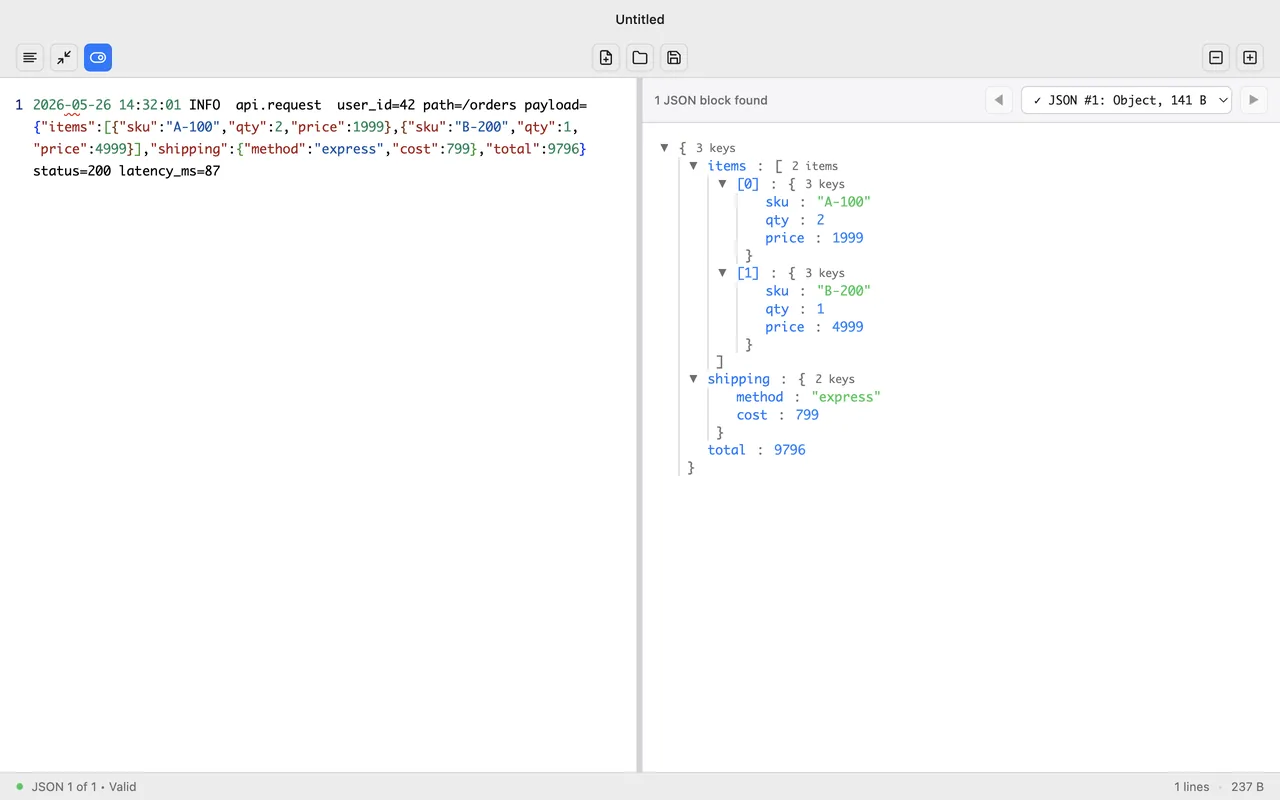Expand all nodes with plus-box icon

point(1250,58)
